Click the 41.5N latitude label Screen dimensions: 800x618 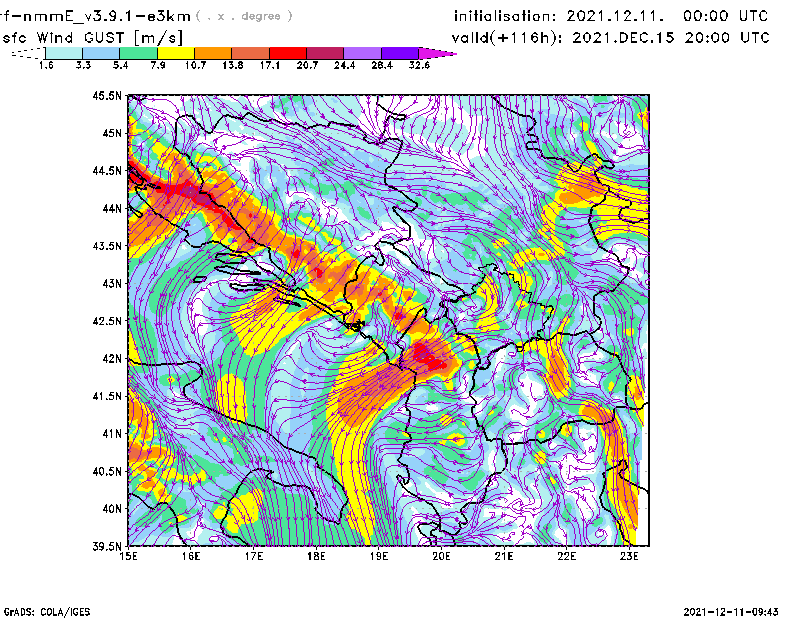[107, 396]
